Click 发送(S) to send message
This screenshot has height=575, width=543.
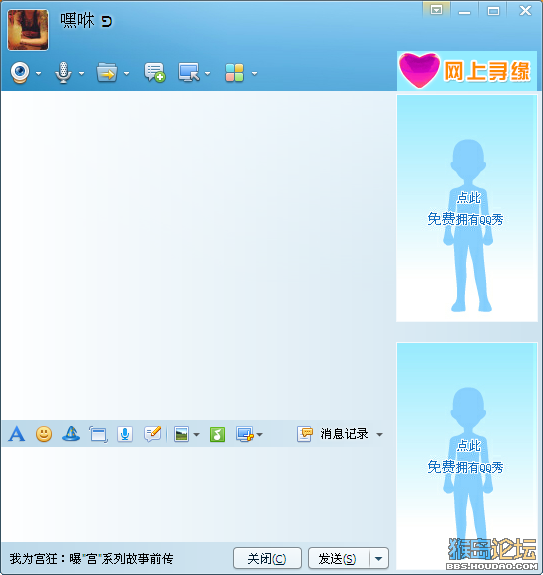338,559
